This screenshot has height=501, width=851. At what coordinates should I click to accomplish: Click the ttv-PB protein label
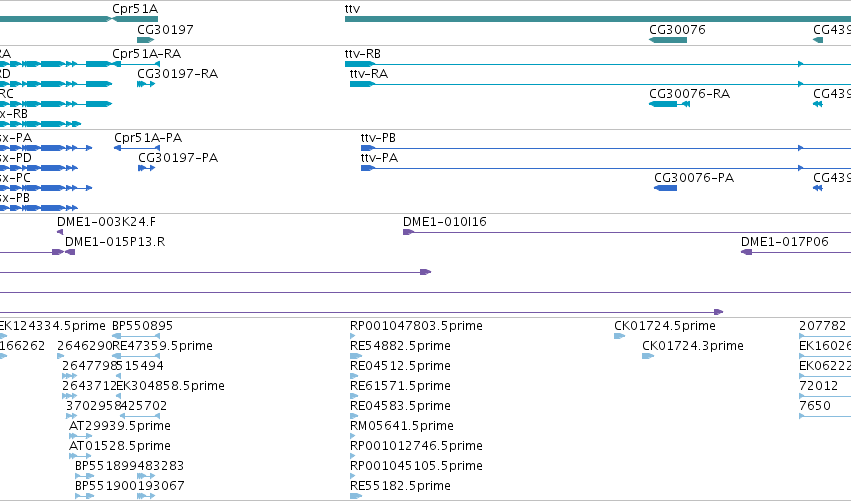(x=378, y=138)
